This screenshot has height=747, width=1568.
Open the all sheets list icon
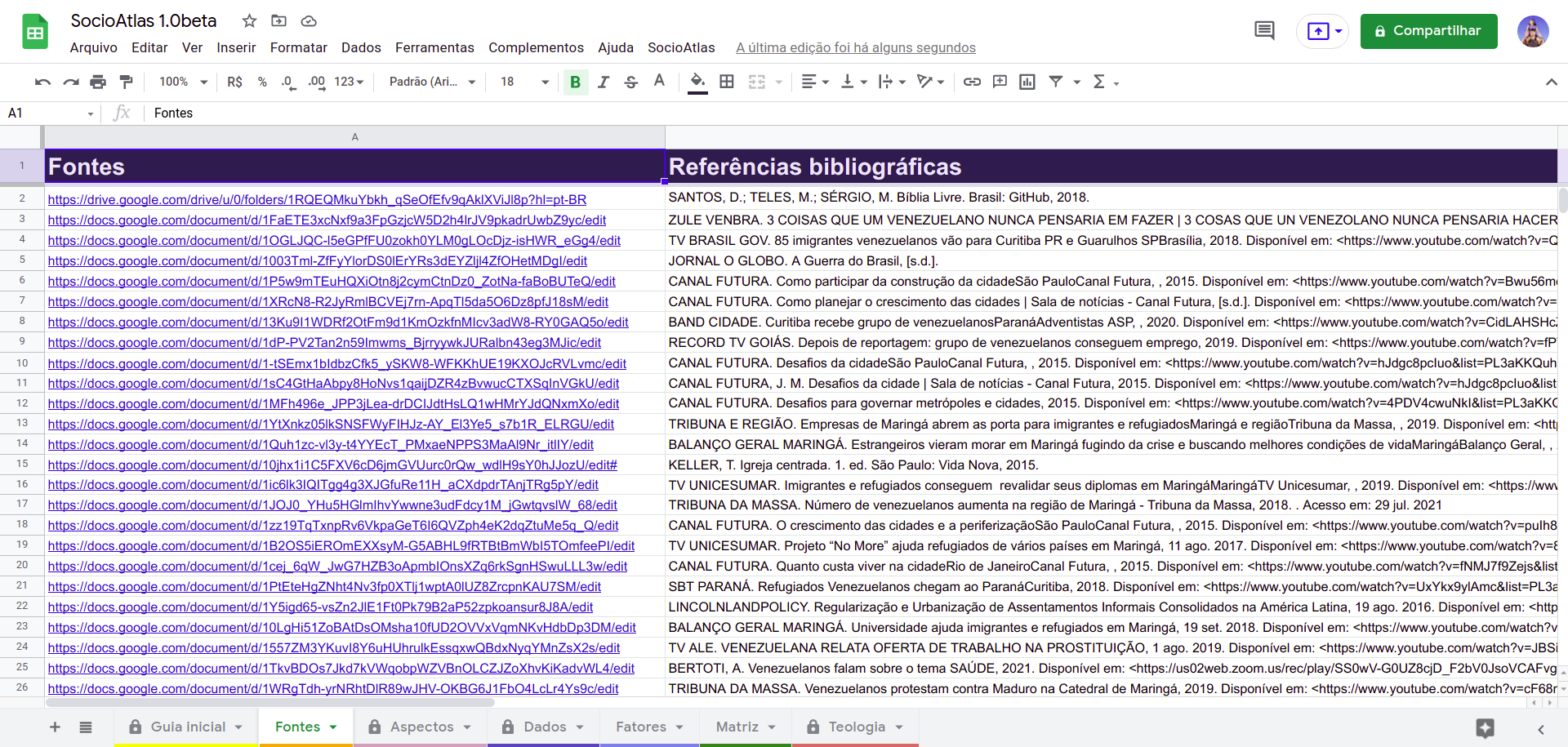point(85,727)
